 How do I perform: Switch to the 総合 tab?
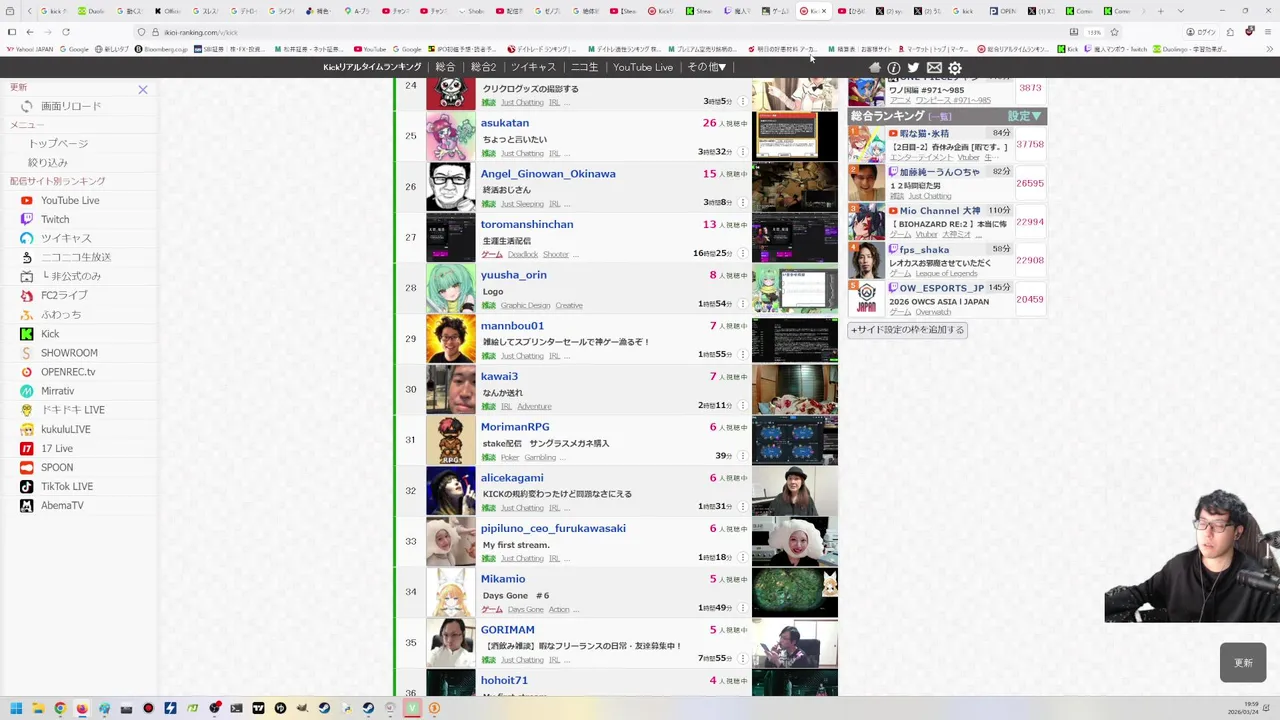[x=445, y=67]
